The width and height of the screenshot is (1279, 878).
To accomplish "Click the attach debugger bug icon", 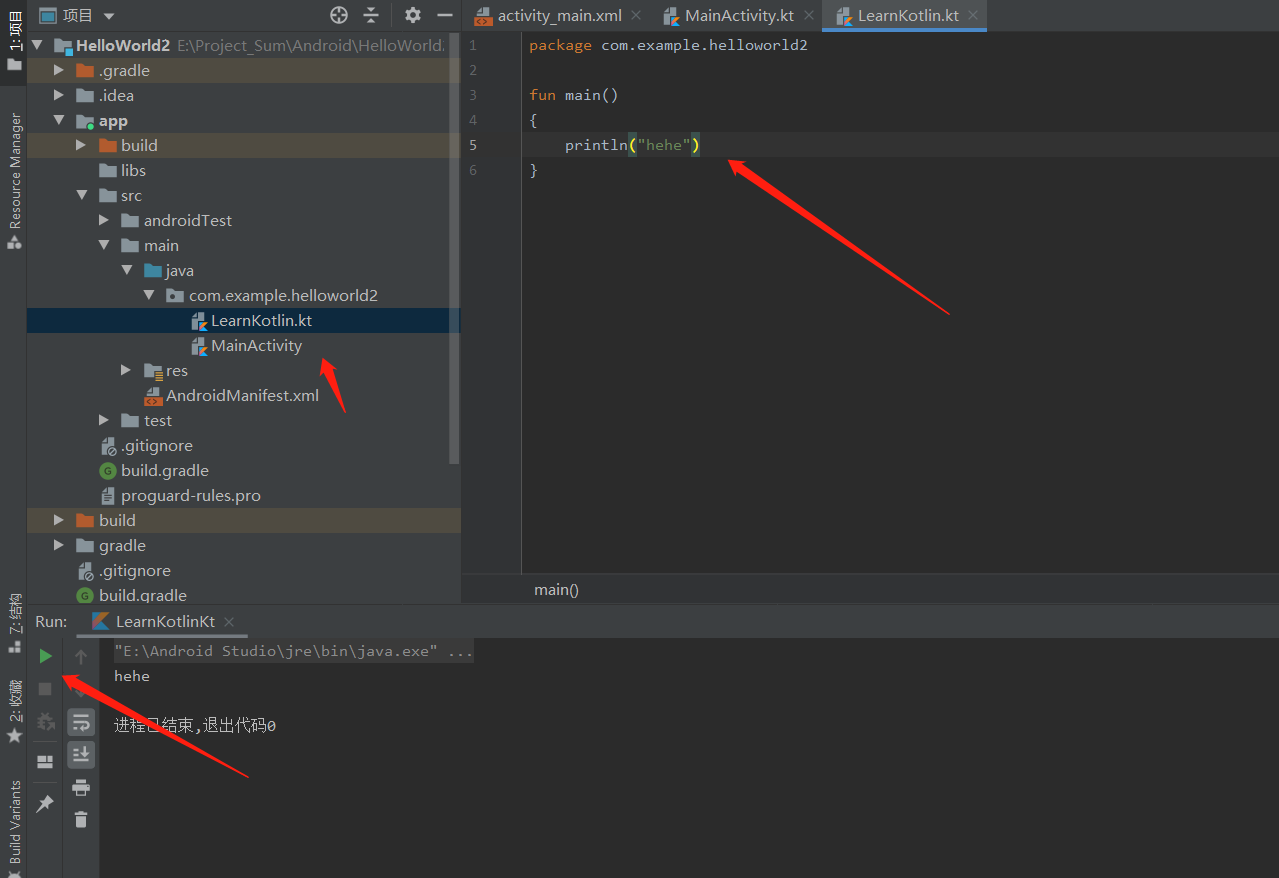I will click(x=45, y=721).
